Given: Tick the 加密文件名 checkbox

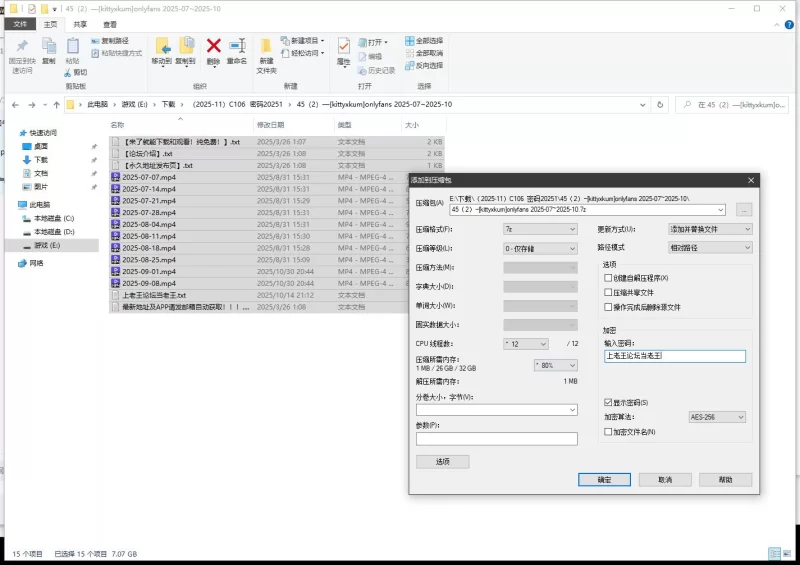Looking at the screenshot, I should [608, 431].
